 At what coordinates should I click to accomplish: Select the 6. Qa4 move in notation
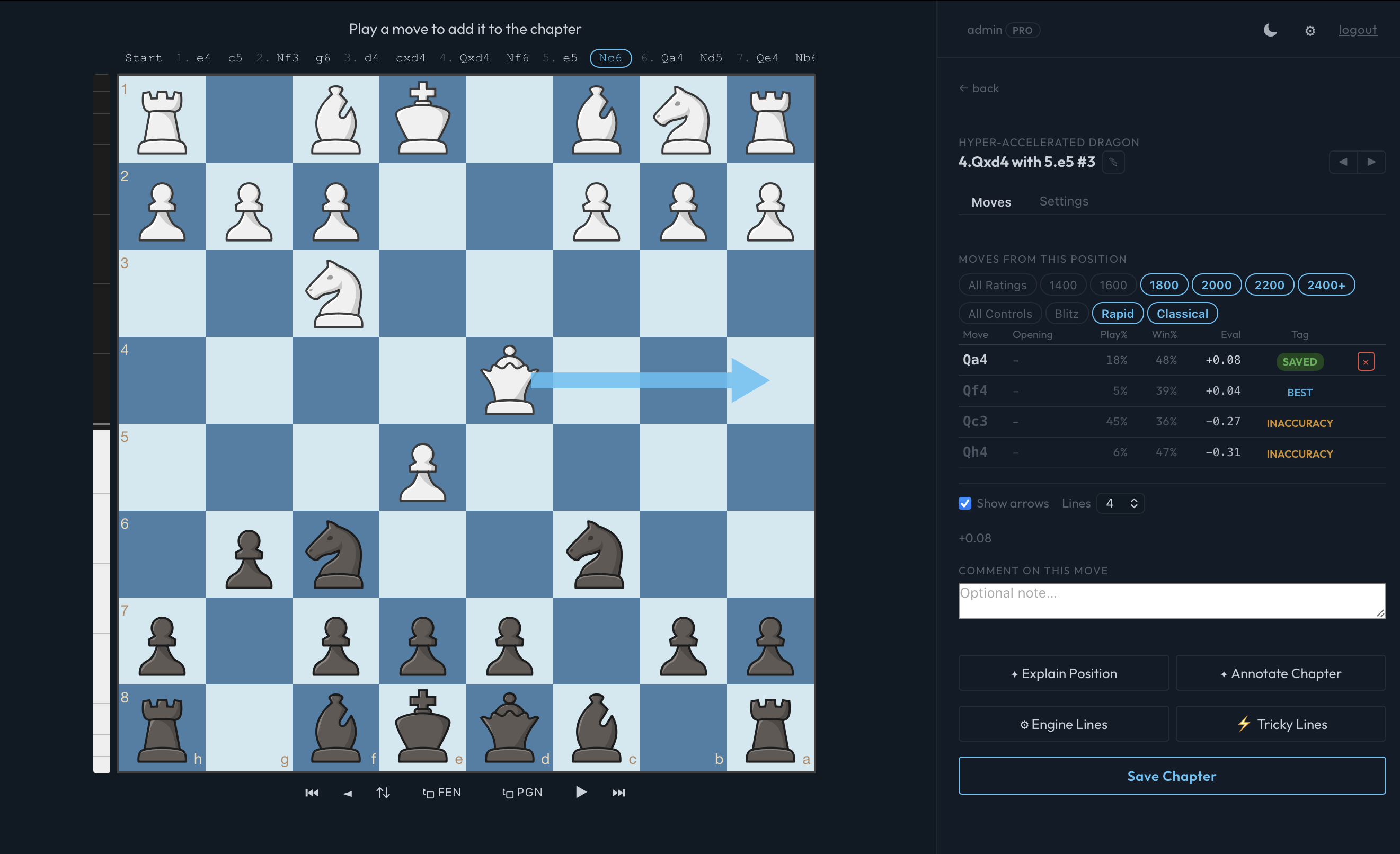click(x=671, y=58)
